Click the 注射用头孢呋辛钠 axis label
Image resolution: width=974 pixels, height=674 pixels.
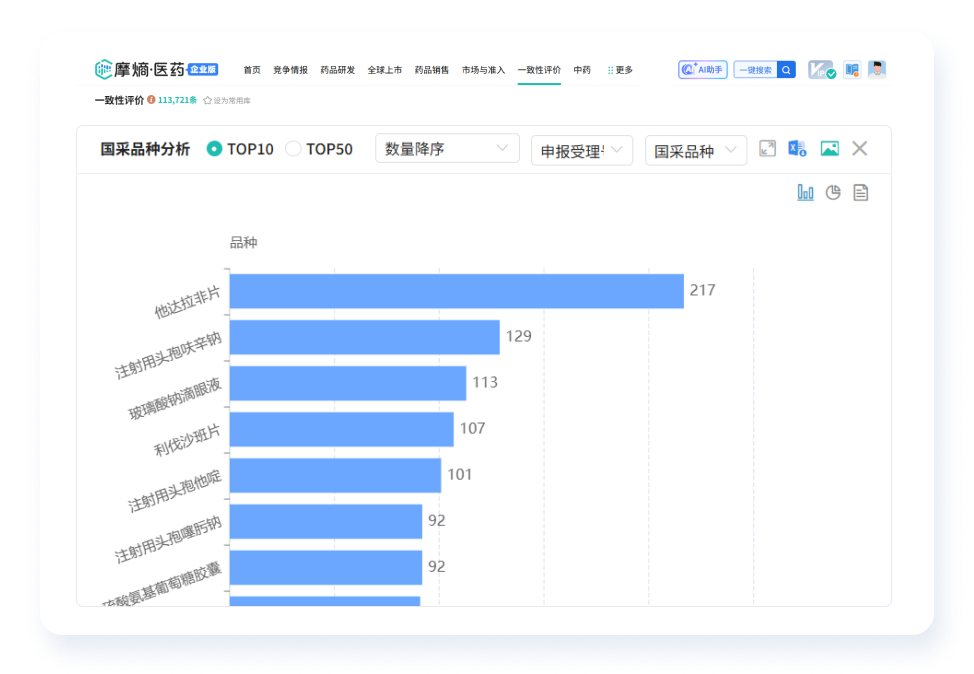168,355
